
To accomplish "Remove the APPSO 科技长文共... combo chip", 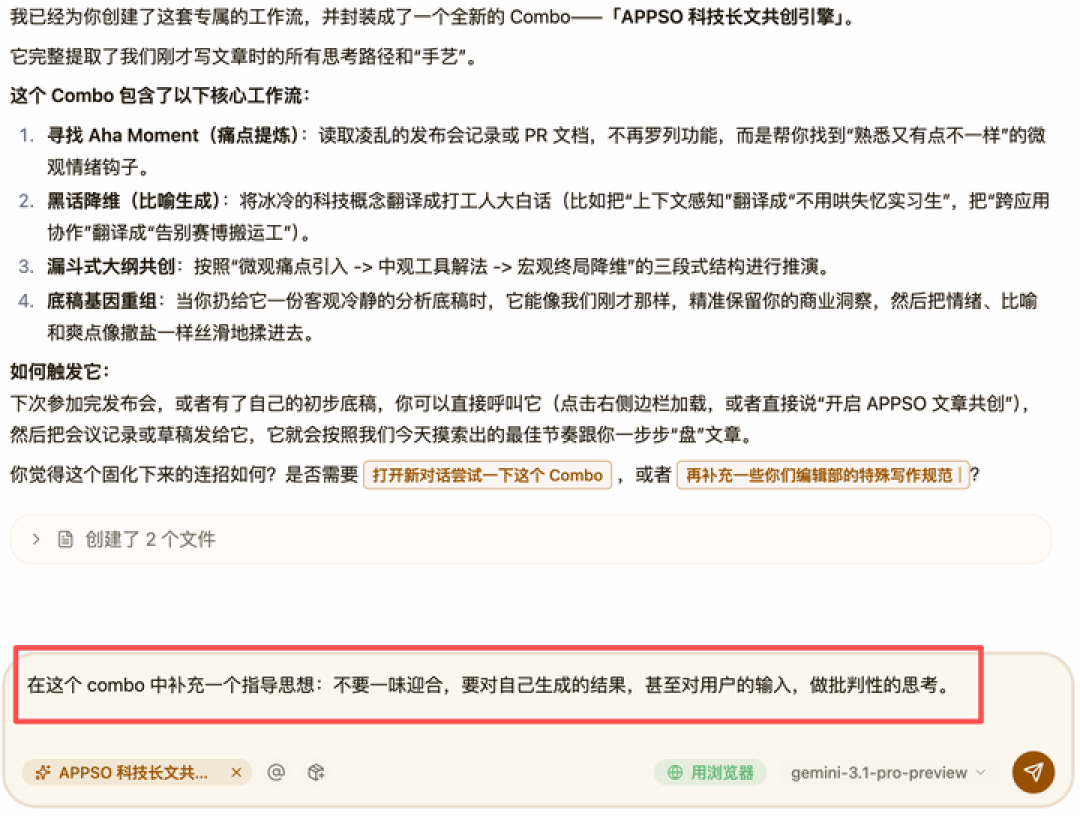I will pos(236,773).
